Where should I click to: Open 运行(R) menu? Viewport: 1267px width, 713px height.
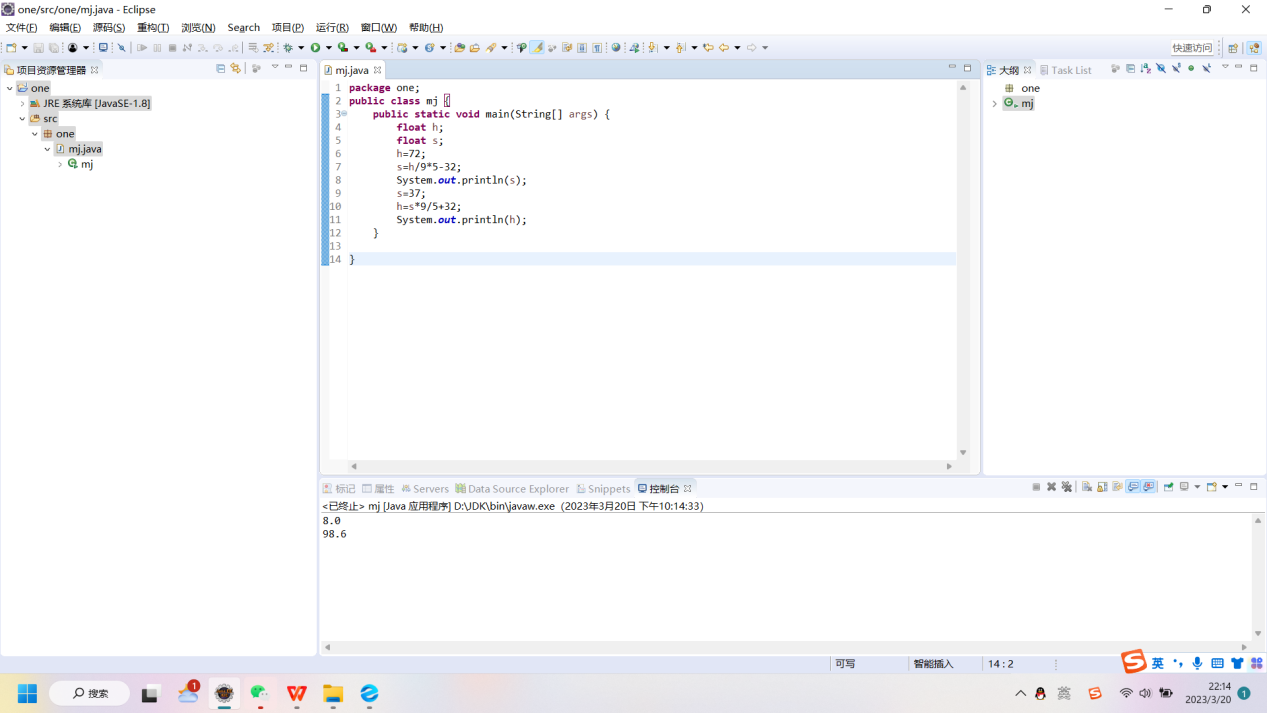point(332,27)
